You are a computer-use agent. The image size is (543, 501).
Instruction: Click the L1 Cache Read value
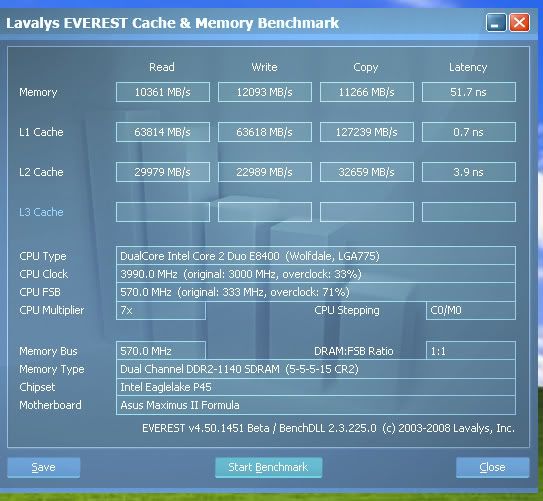point(163,132)
